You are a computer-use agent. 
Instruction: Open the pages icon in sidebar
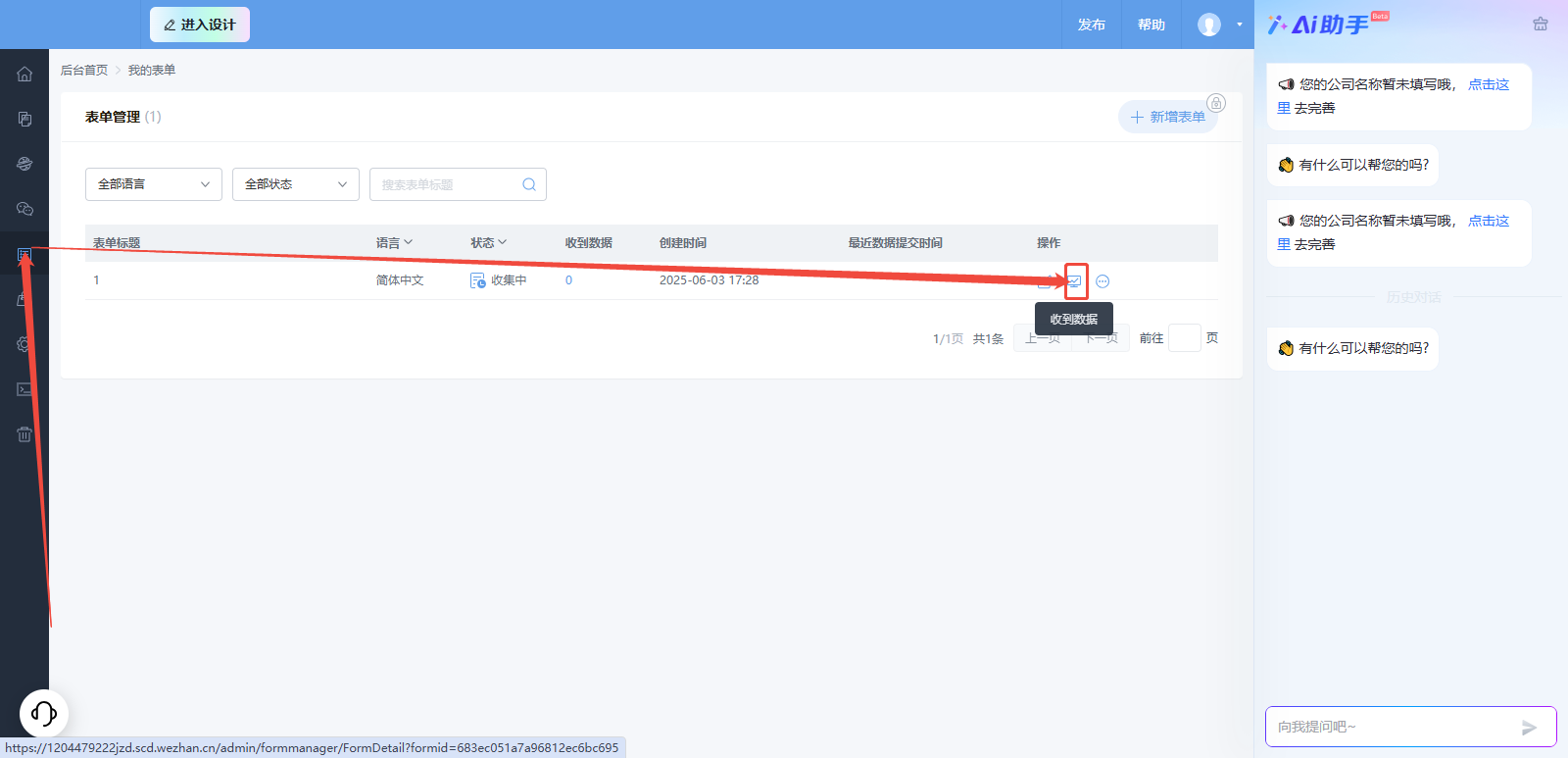(x=24, y=119)
